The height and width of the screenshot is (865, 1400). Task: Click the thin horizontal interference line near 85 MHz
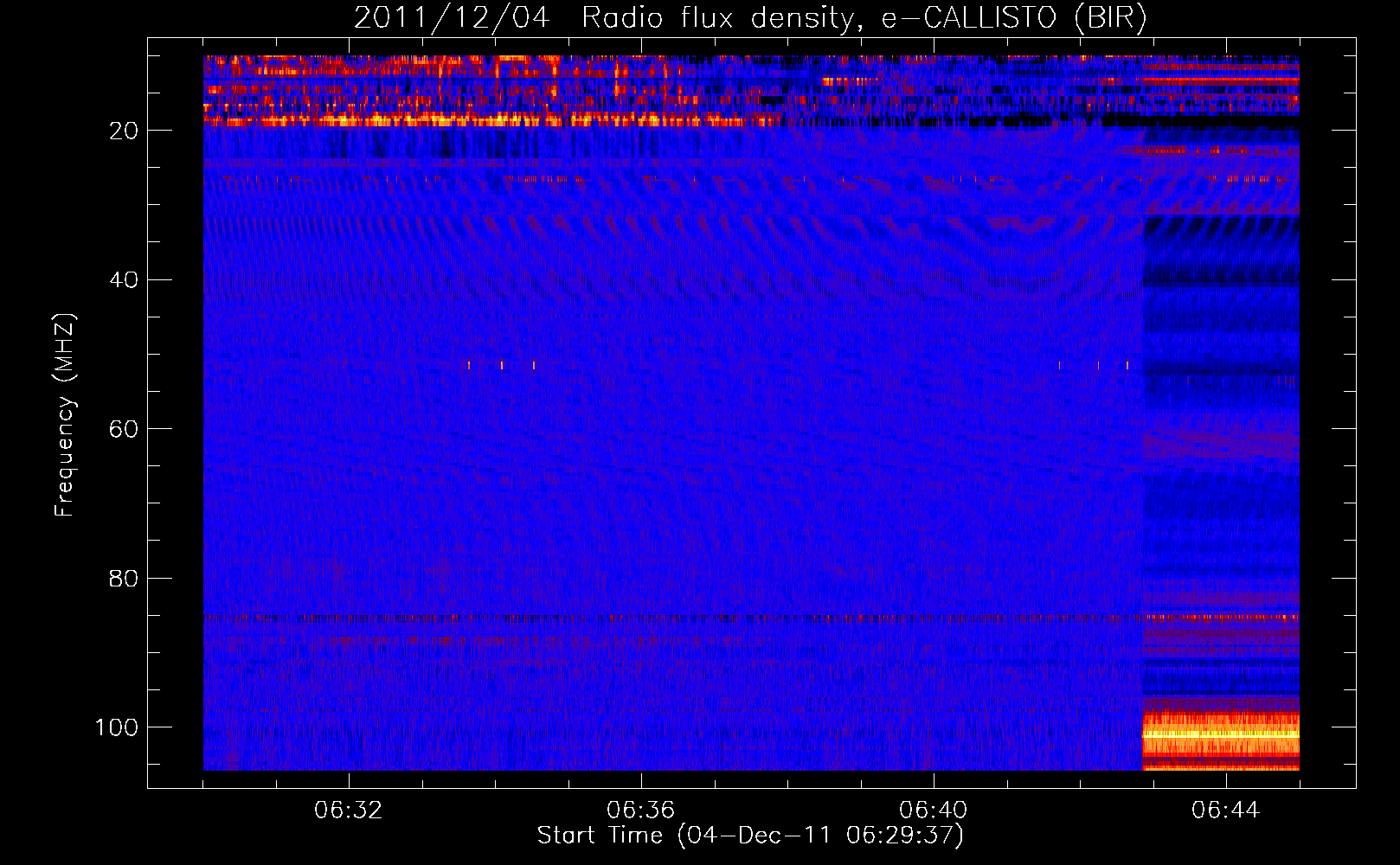[x=751, y=618]
